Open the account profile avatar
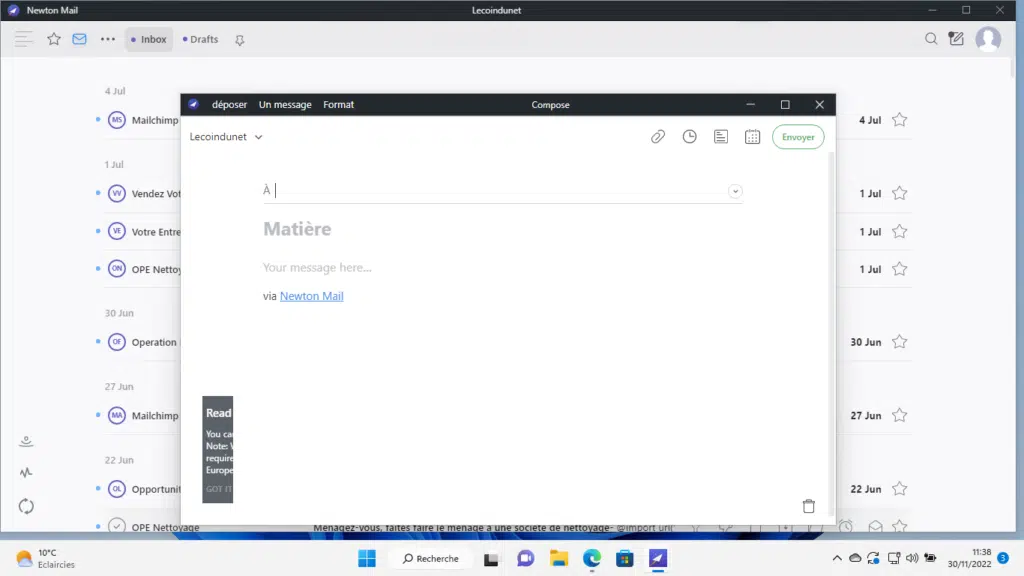This screenshot has width=1024, height=576. pos(988,39)
